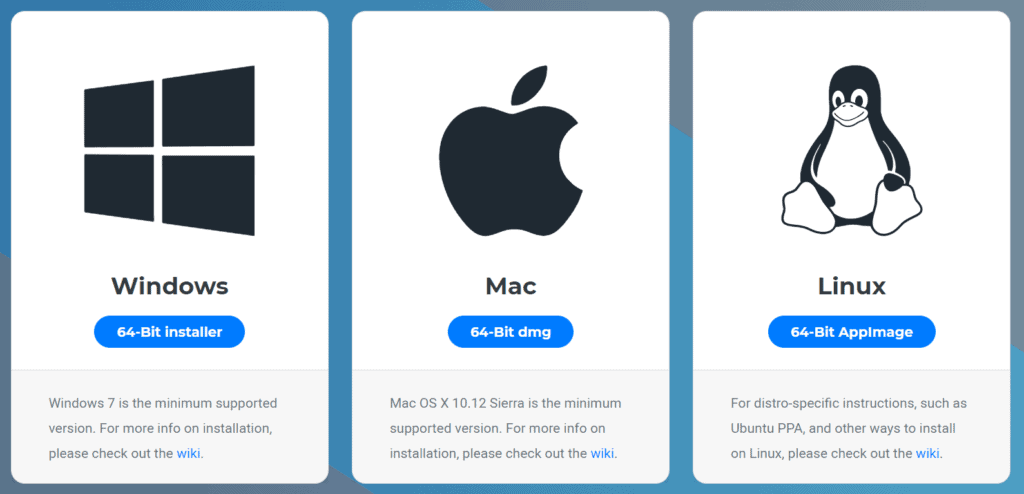Download the Windows 64-Bit installer
Screen dimensions: 1024x494
[x=169, y=332]
